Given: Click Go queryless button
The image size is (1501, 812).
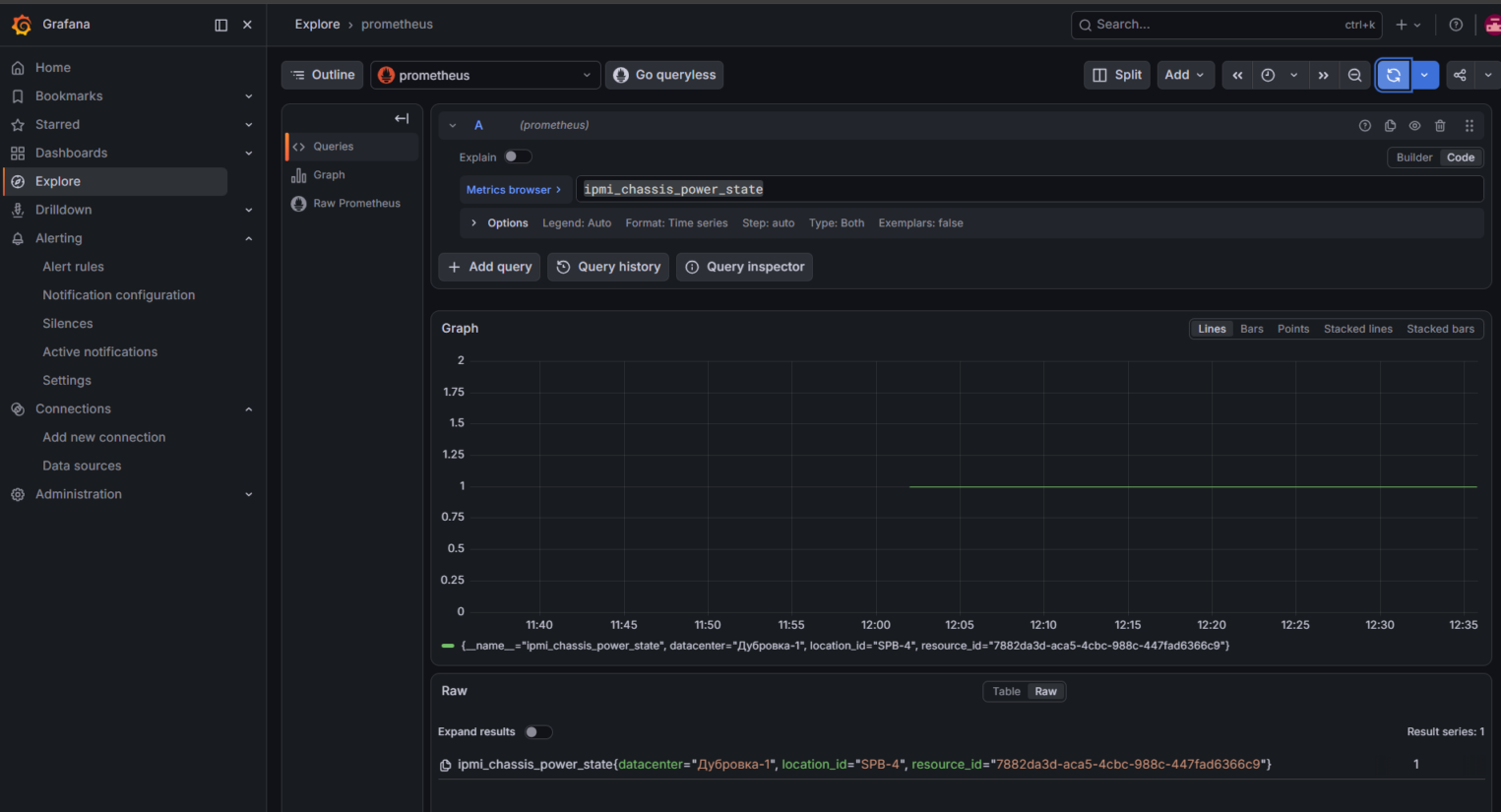Looking at the screenshot, I should (x=664, y=75).
